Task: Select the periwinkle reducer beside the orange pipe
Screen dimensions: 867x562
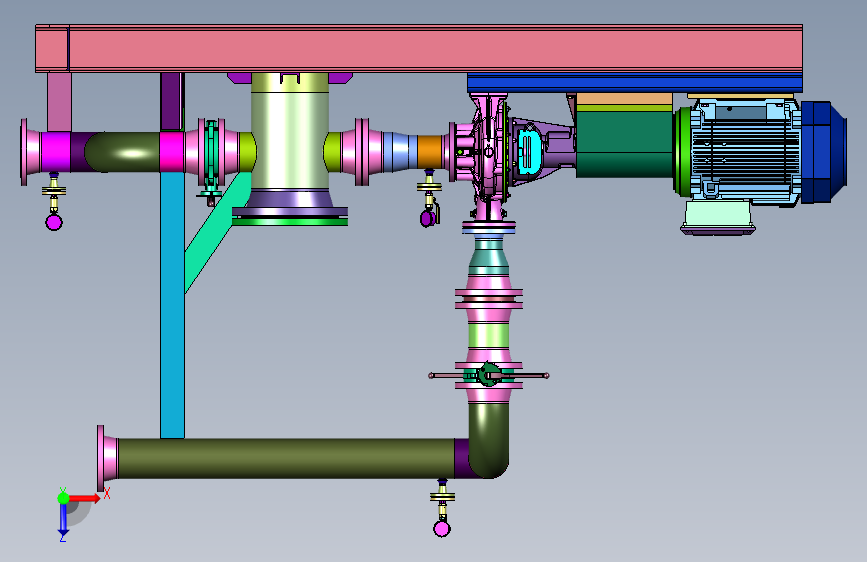Action: pyautogui.click(x=399, y=152)
